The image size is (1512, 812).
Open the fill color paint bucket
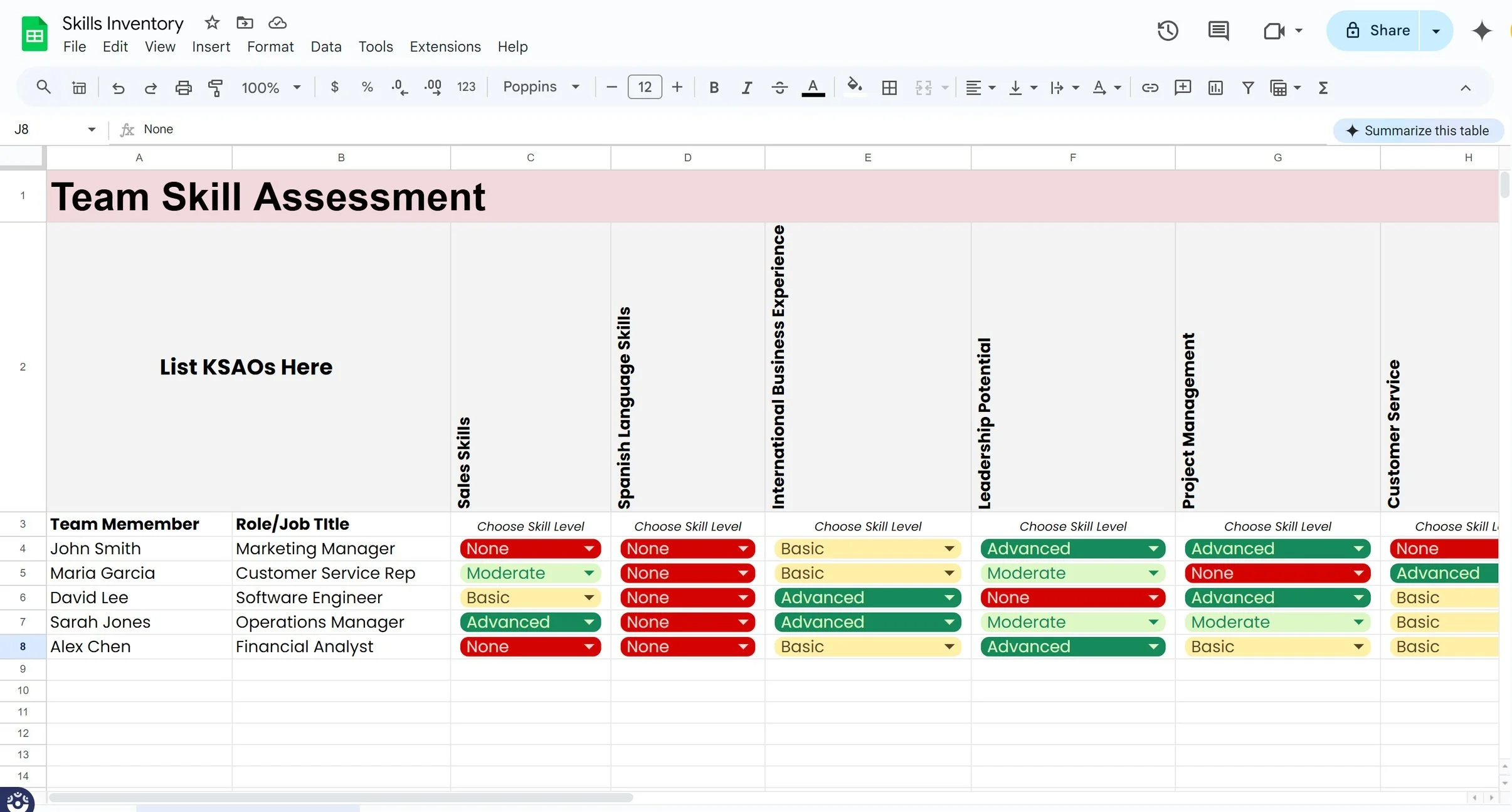point(854,86)
